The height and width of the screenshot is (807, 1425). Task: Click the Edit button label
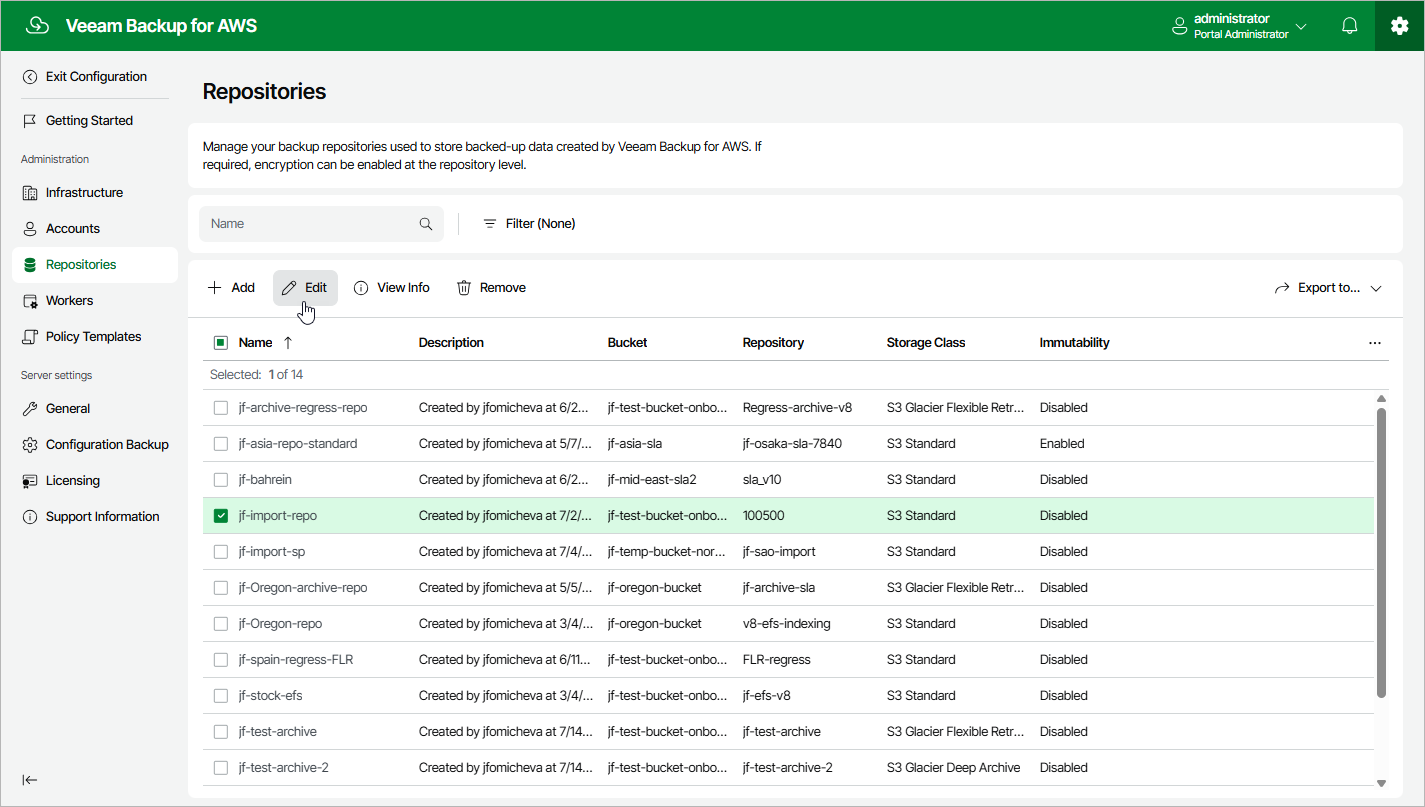[x=316, y=288]
